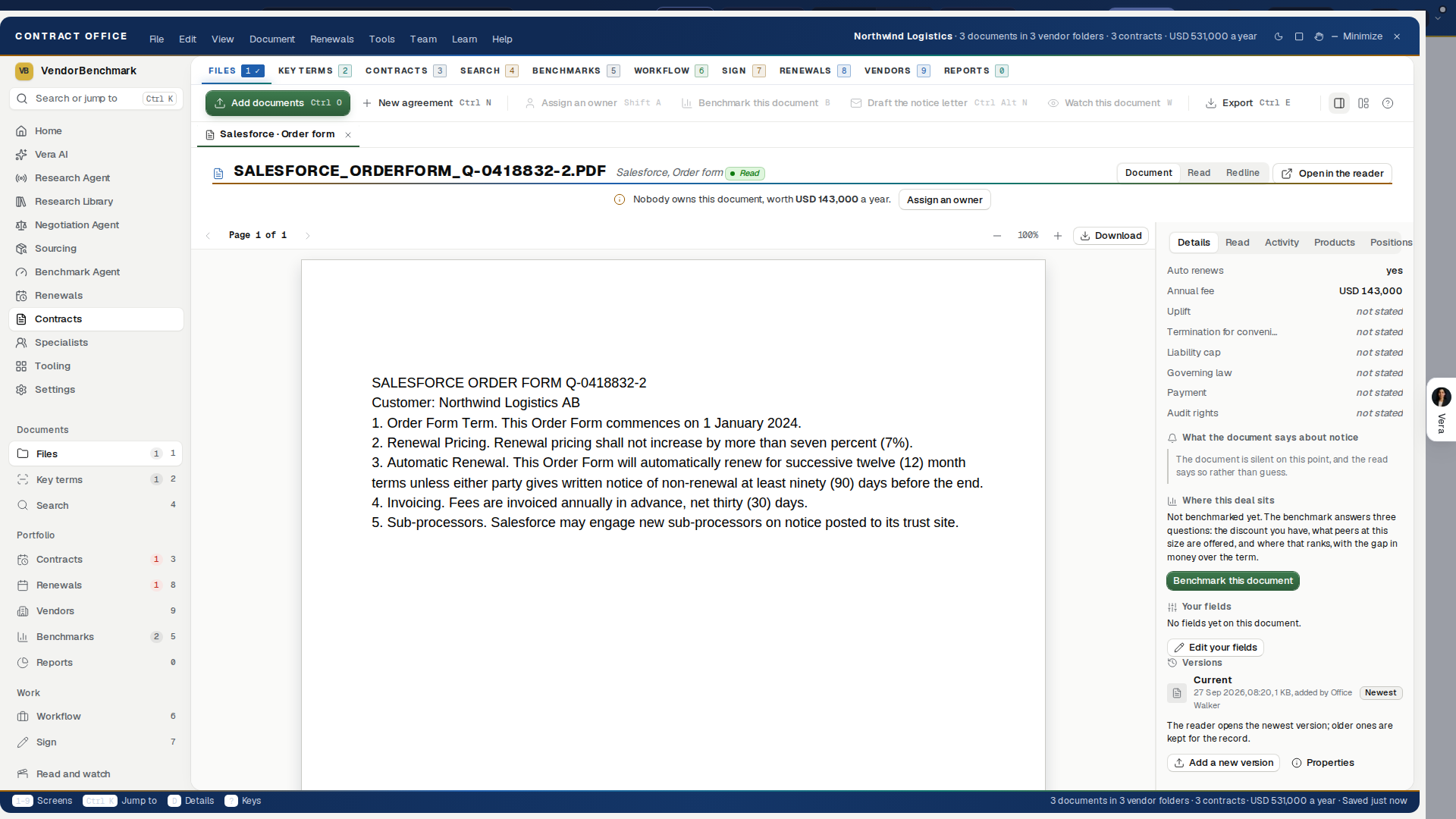Click the Add documents button
Screen dimensions: 1456x819
pyautogui.click(x=278, y=103)
